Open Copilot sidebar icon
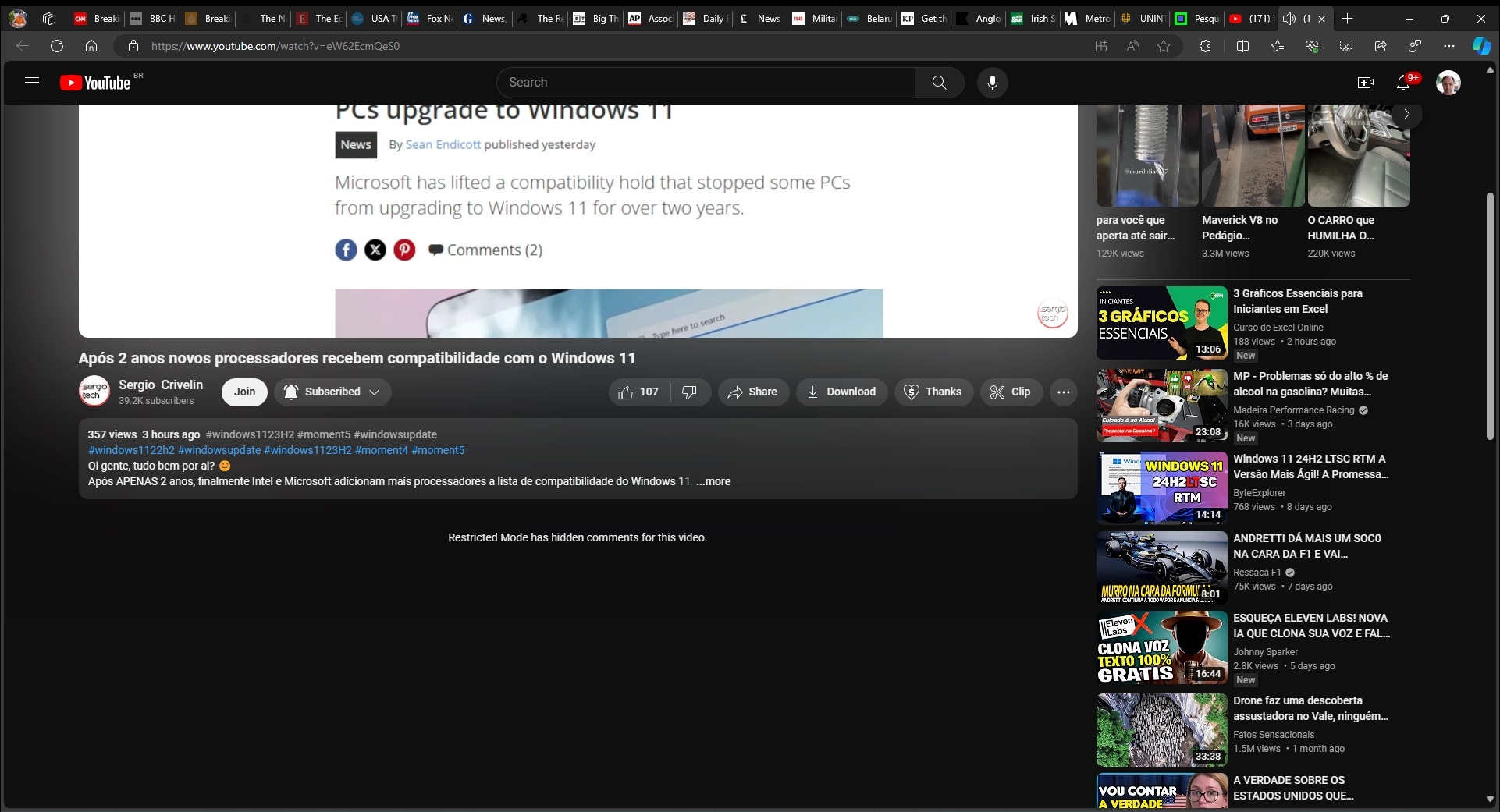Screen dimensions: 1500x812 pos(1481,46)
